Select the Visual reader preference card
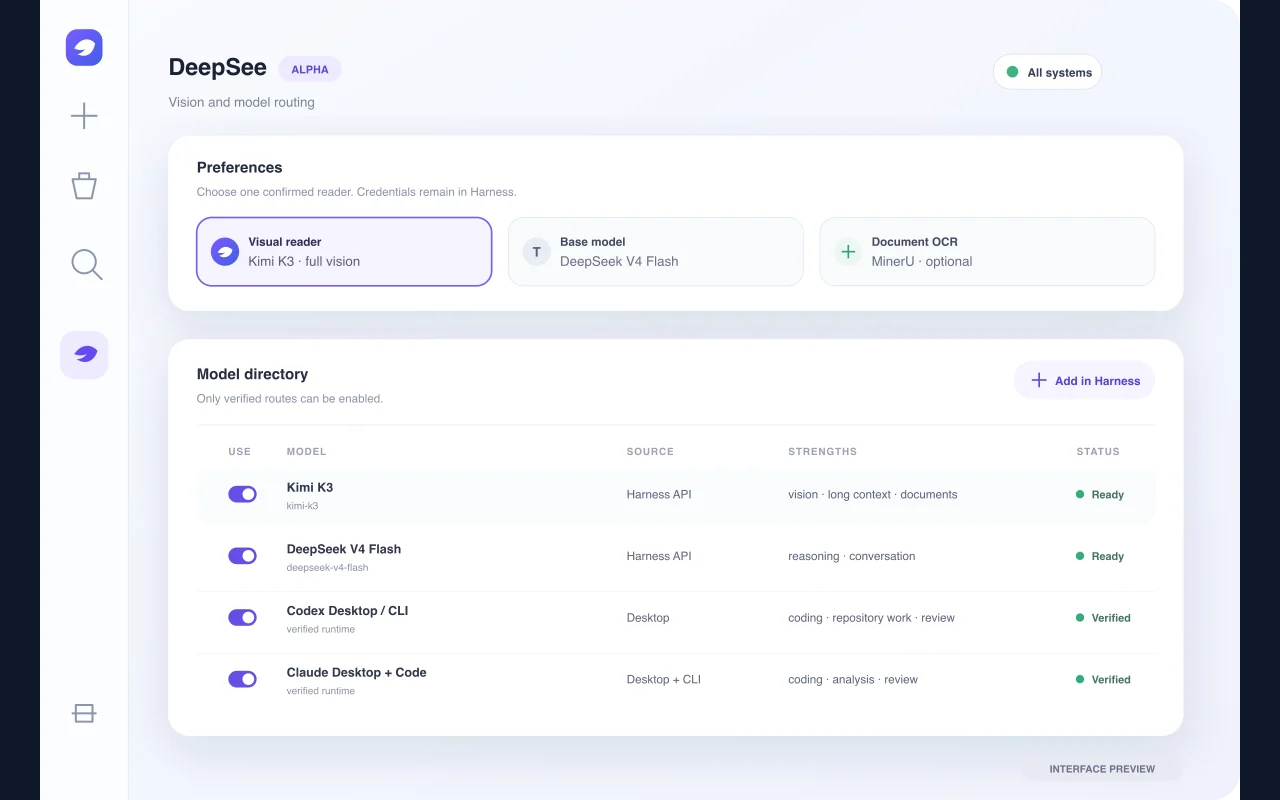The height and width of the screenshot is (800, 1280). (344, 252)
